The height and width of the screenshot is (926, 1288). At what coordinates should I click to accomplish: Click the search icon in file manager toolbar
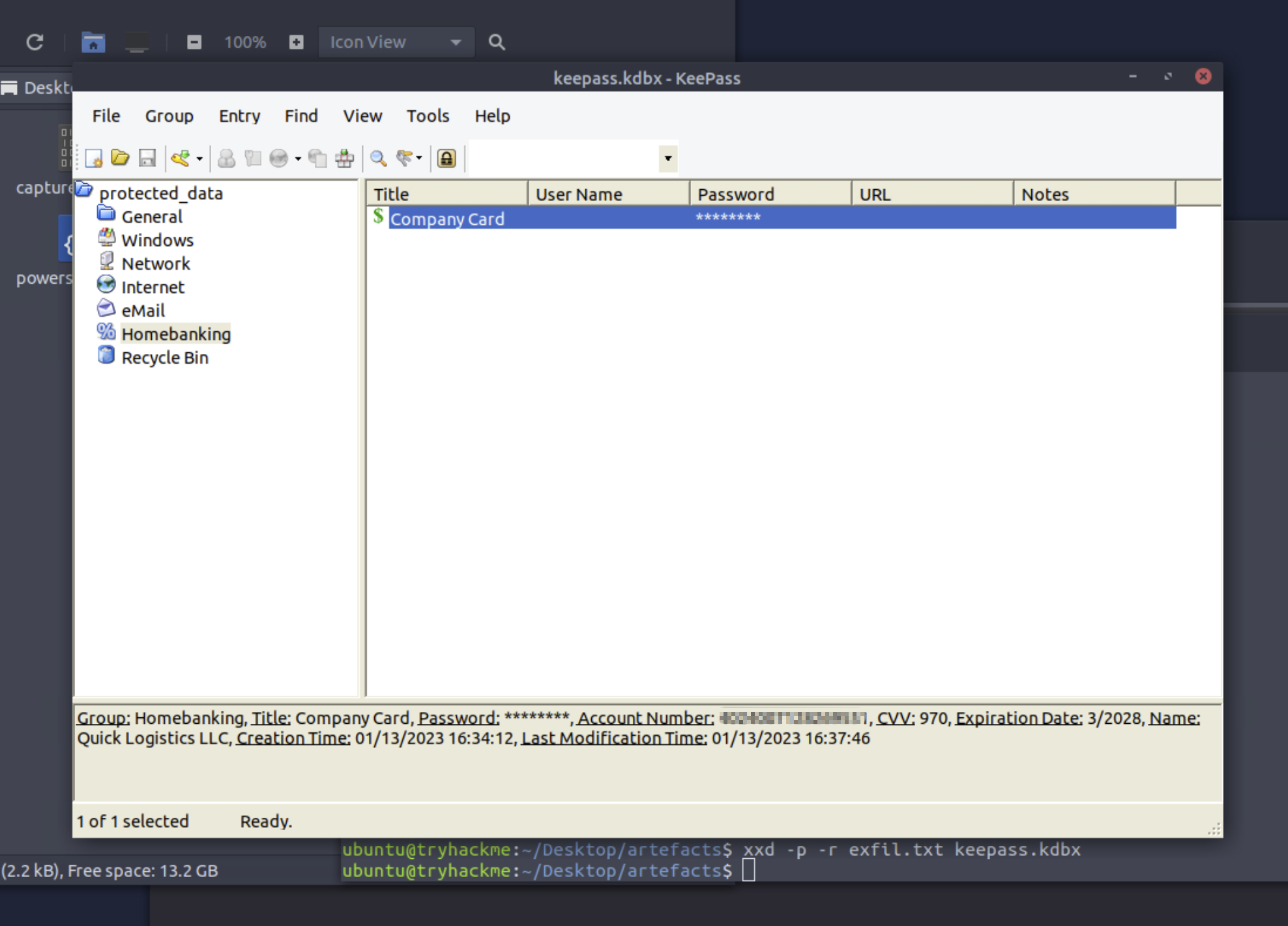tap(497, 42)
